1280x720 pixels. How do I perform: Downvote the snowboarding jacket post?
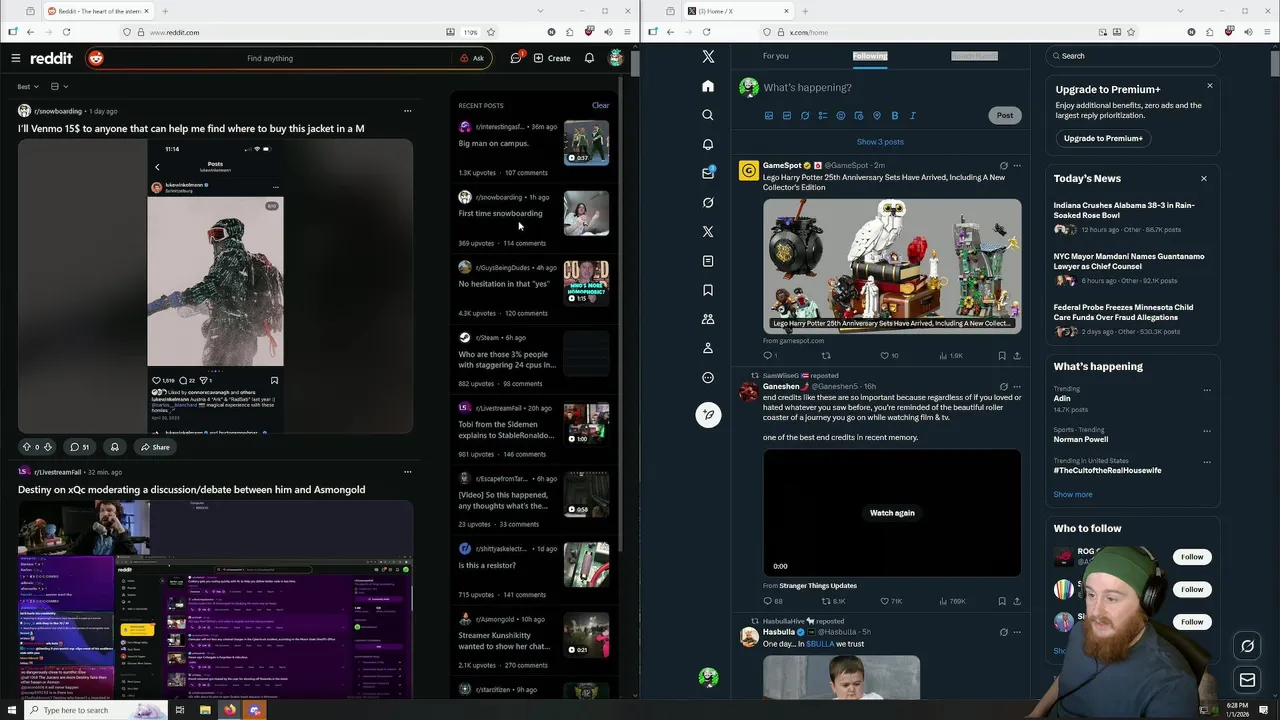[x=47, y=447]
